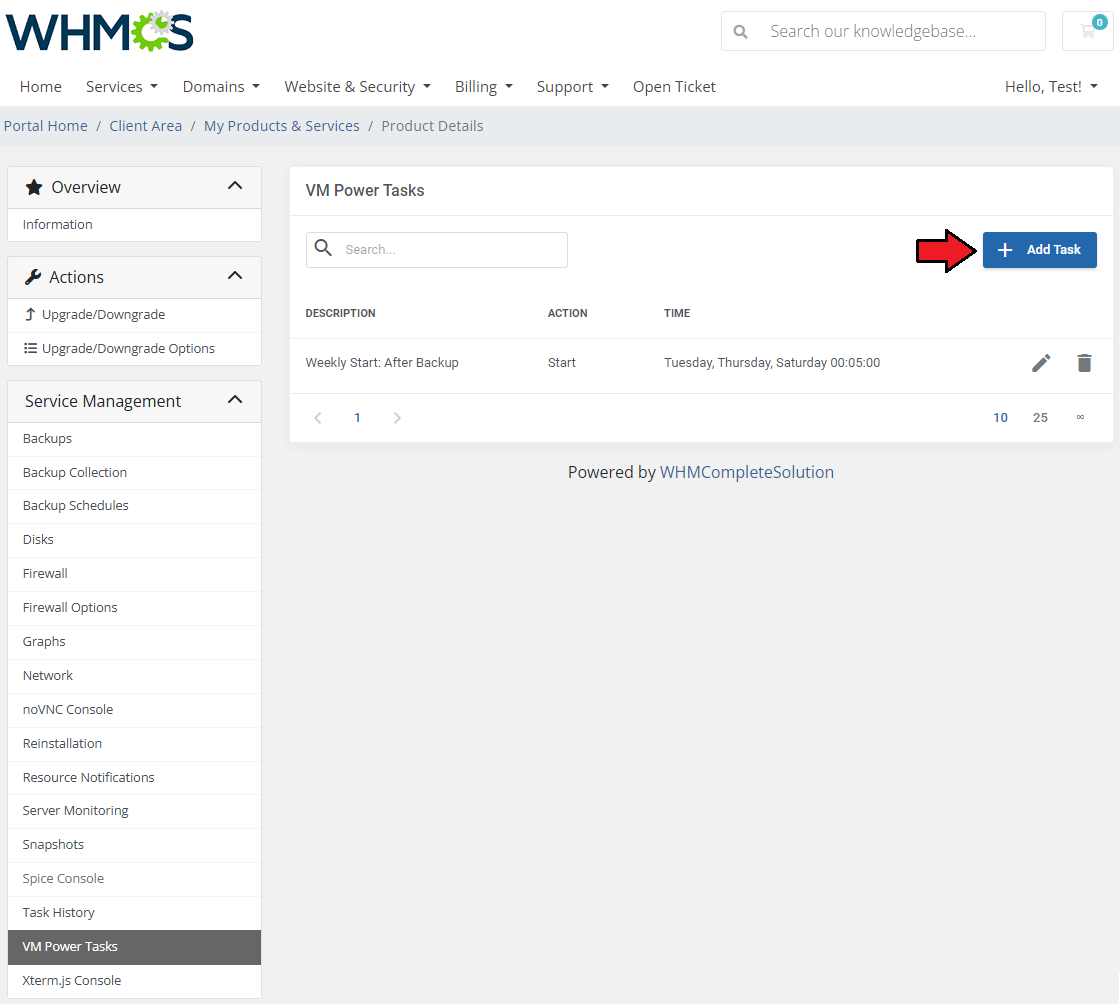Focus the VM Power Tasks search field
The height and width of the screenshot is (1004, 1120).
coord(437,250)
